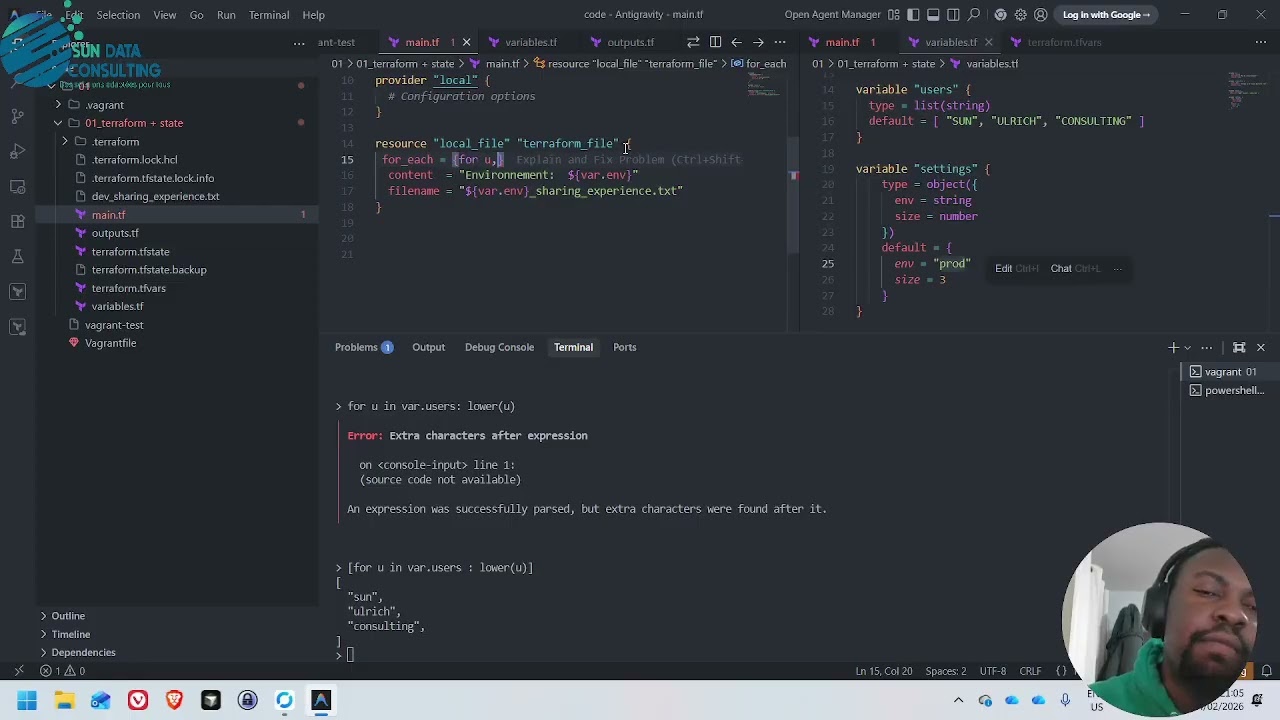Open the account profile icon
The width and height of the screenshot is (1280, 720).
click(x=1041, y=15)
